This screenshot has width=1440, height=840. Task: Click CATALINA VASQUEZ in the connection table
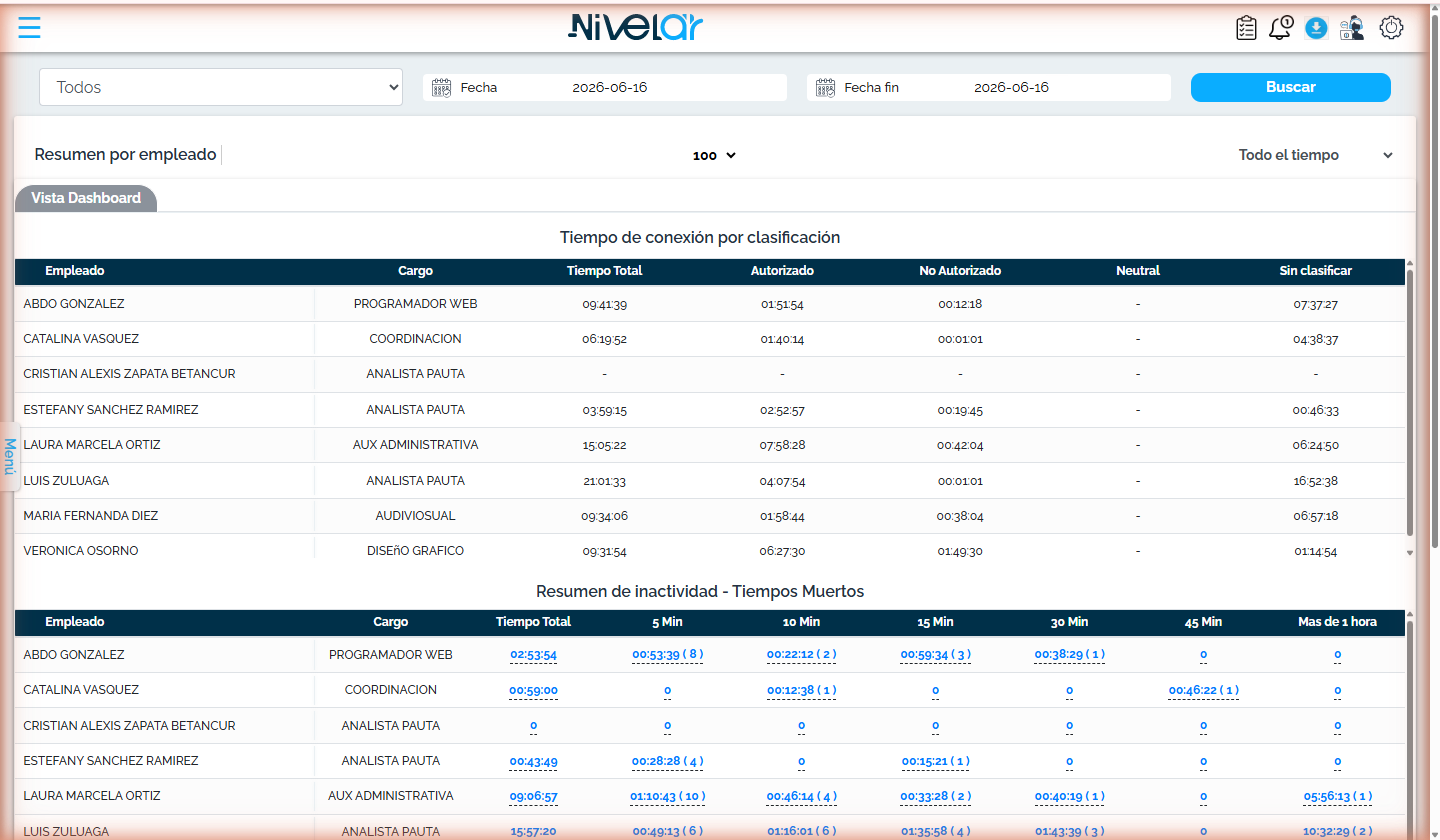coord(81,339)
